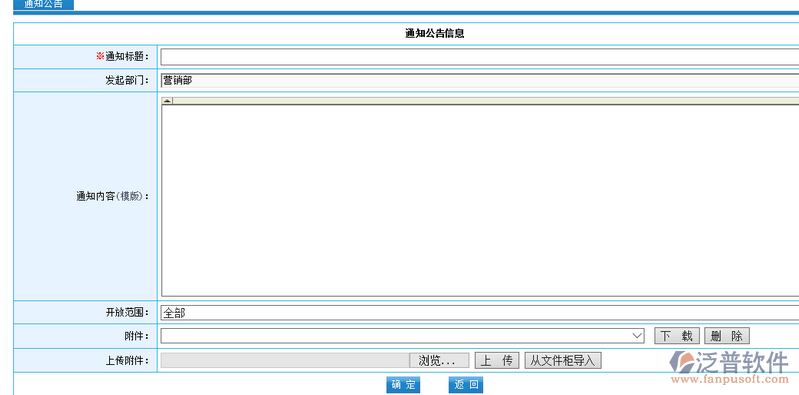This screenshot has width=799, height=395.
Task: Go back using 返回 button
Action: click(x=466, y=385)
